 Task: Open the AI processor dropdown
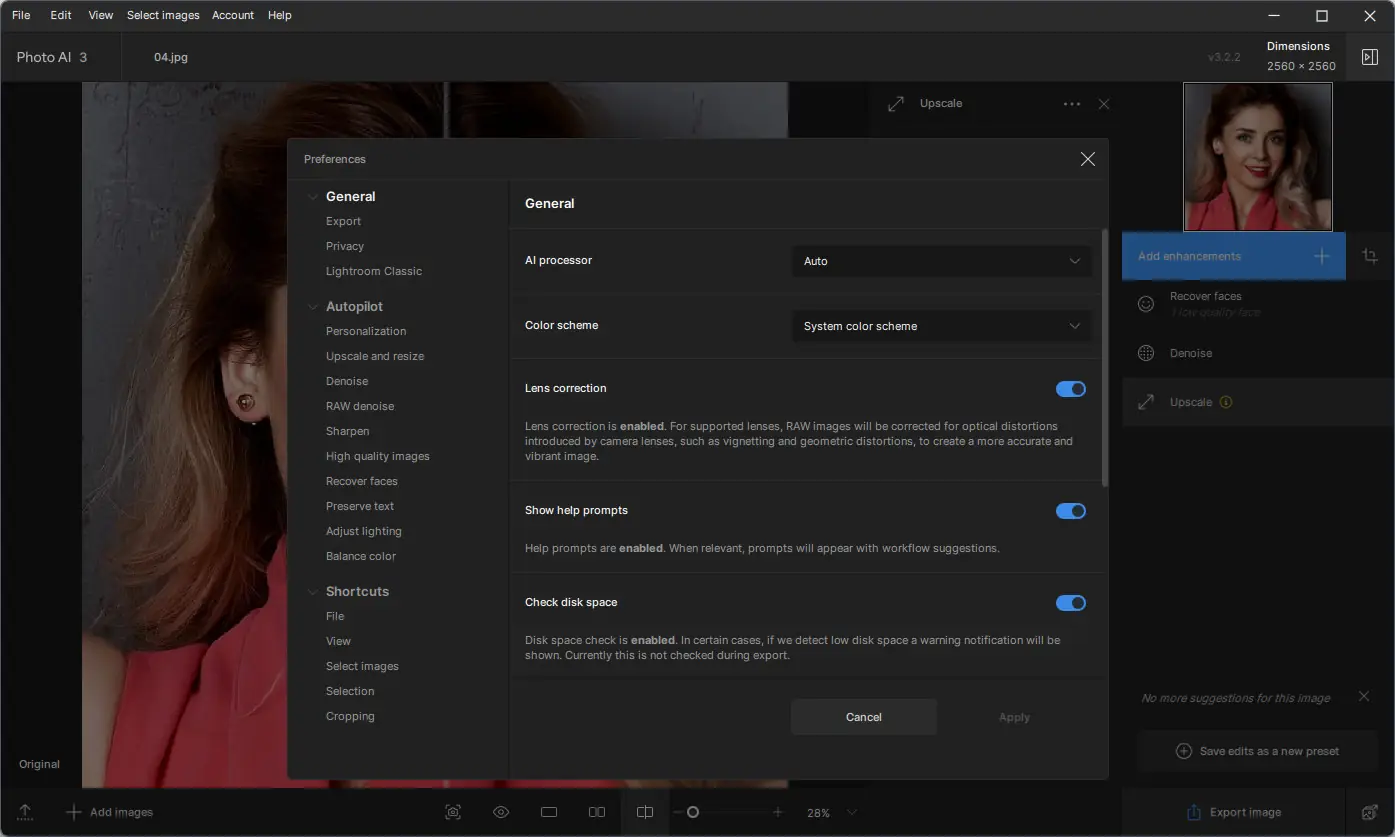(941, 261)
